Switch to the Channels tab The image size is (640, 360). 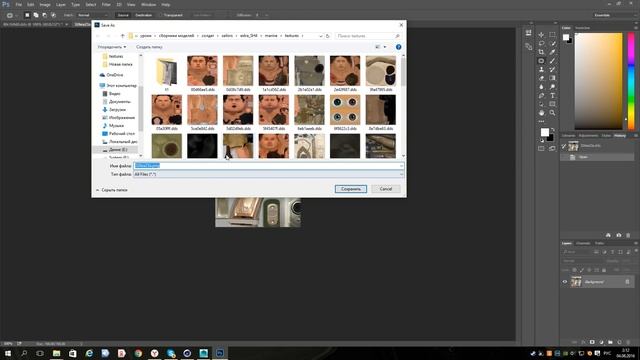pyautogui.click(x=583, y=243)
